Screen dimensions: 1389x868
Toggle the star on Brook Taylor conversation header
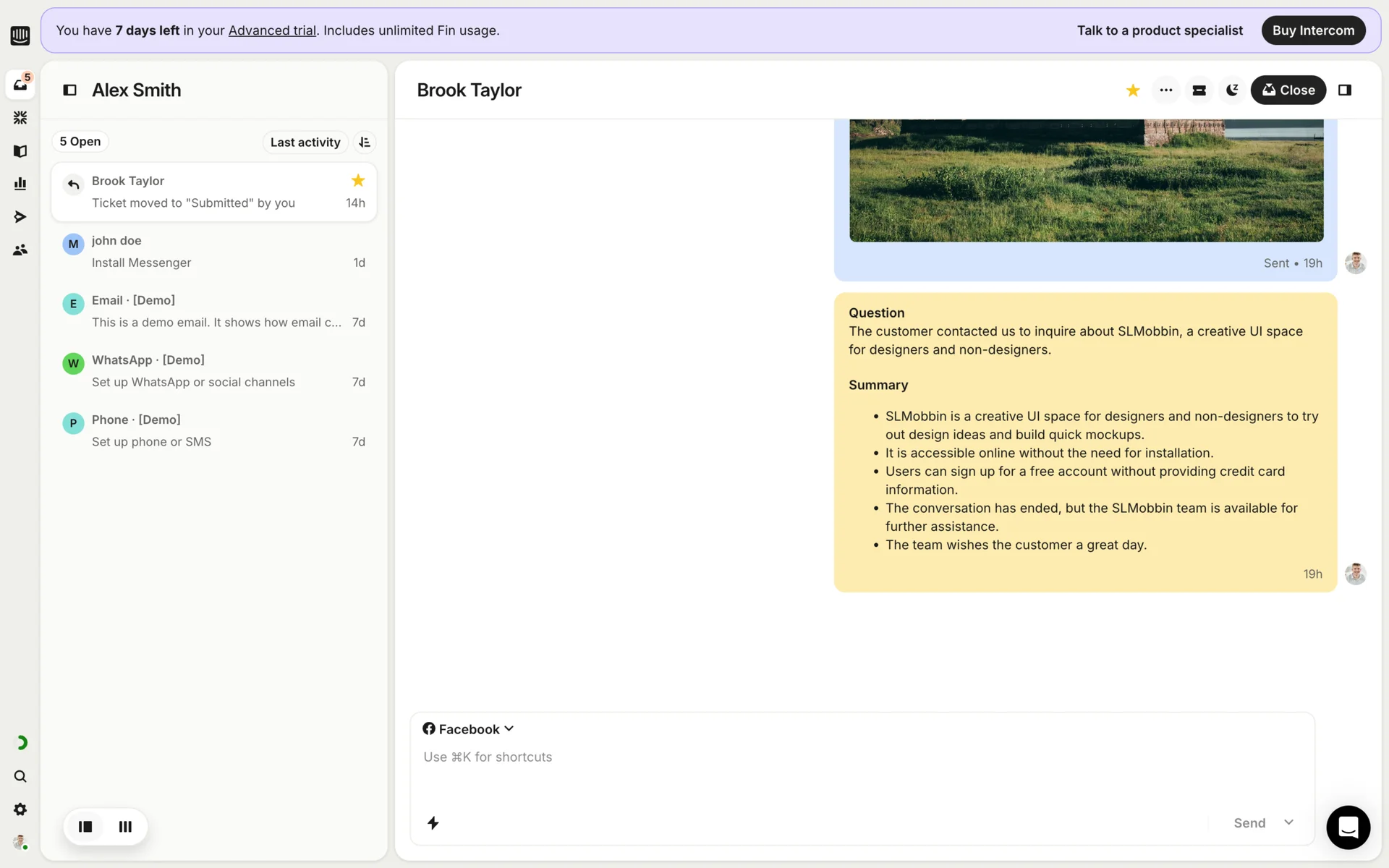click(1133, 90)
